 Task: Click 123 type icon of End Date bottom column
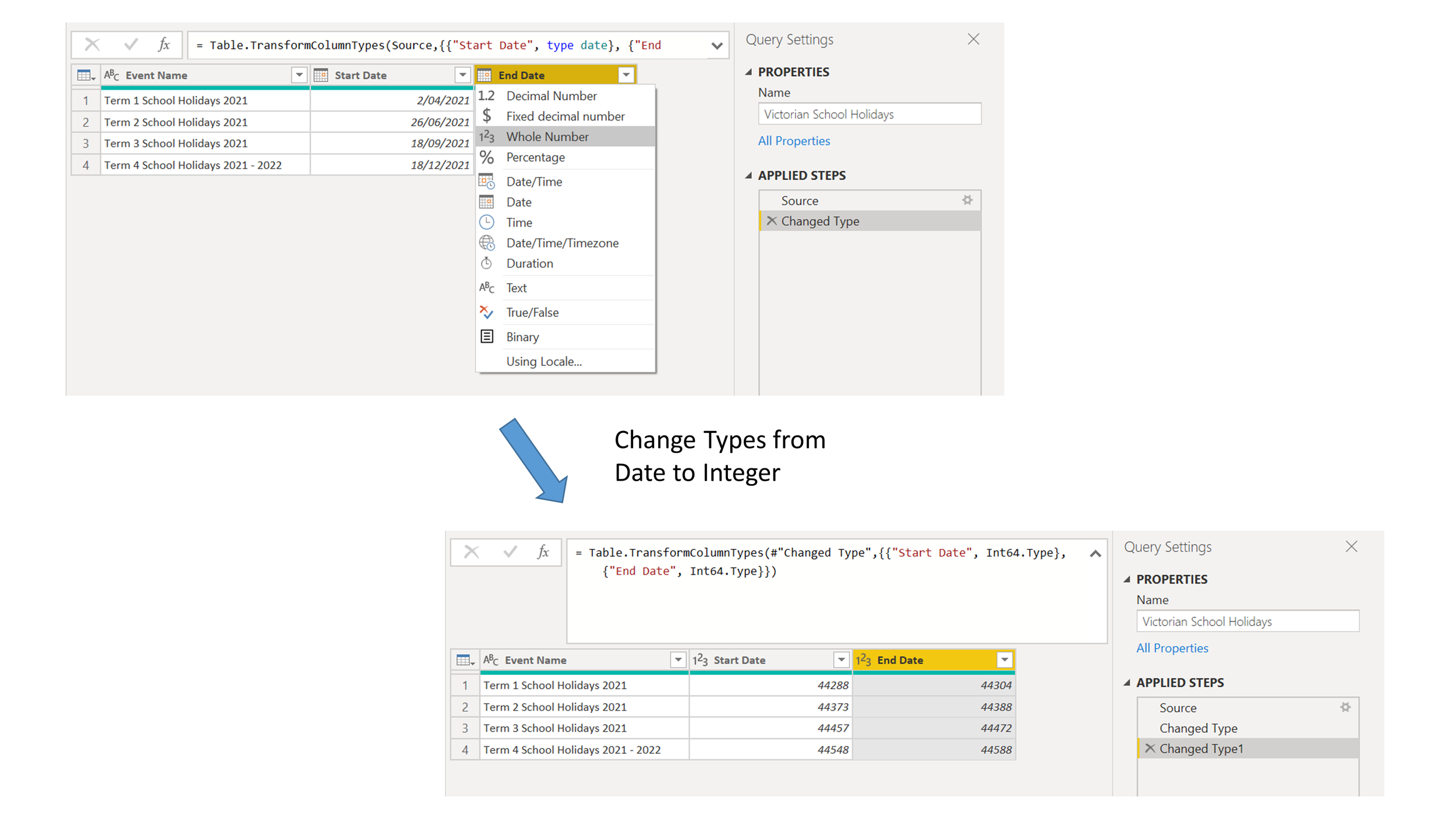[863, 660]
